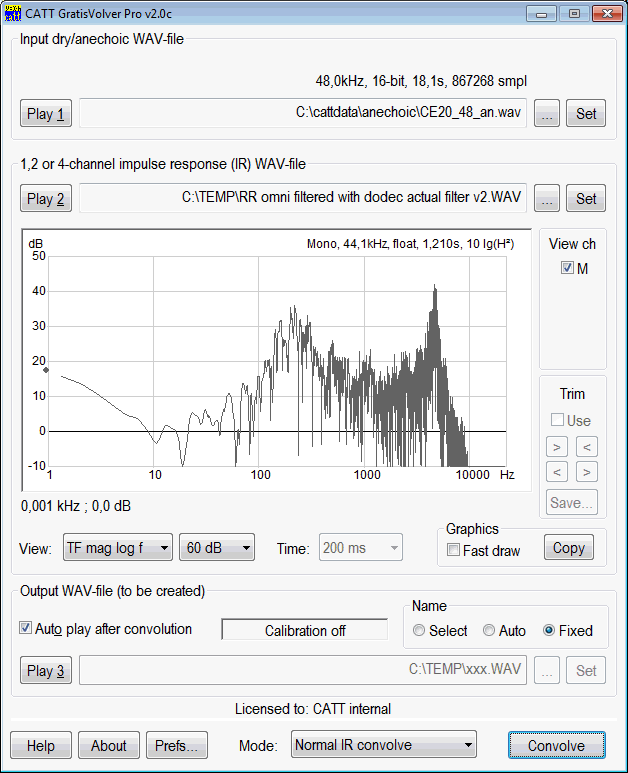Open browse dialog for impulse response file

pos(546,198)
